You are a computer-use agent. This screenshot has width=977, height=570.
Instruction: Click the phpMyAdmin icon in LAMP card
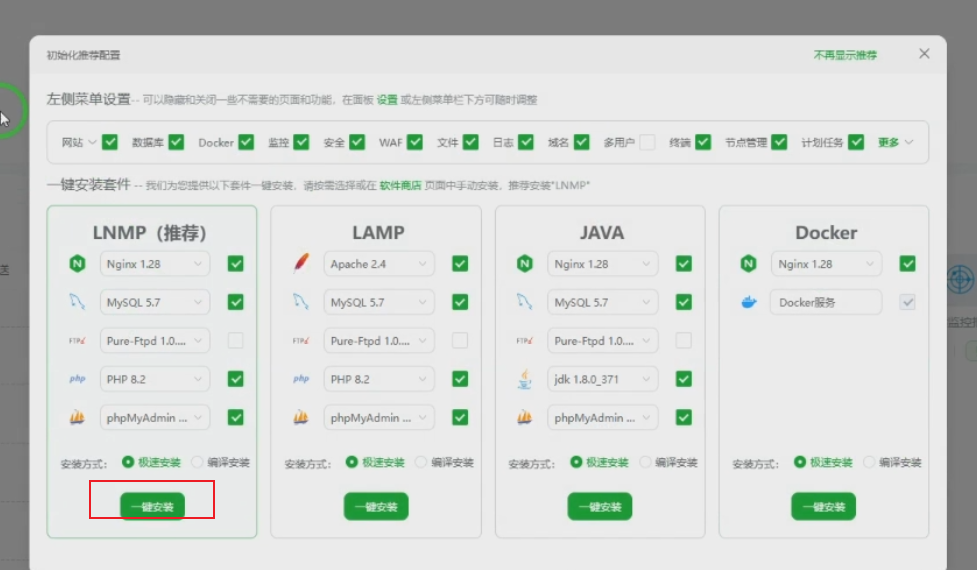pyautogui.click(x=301, y=417)
